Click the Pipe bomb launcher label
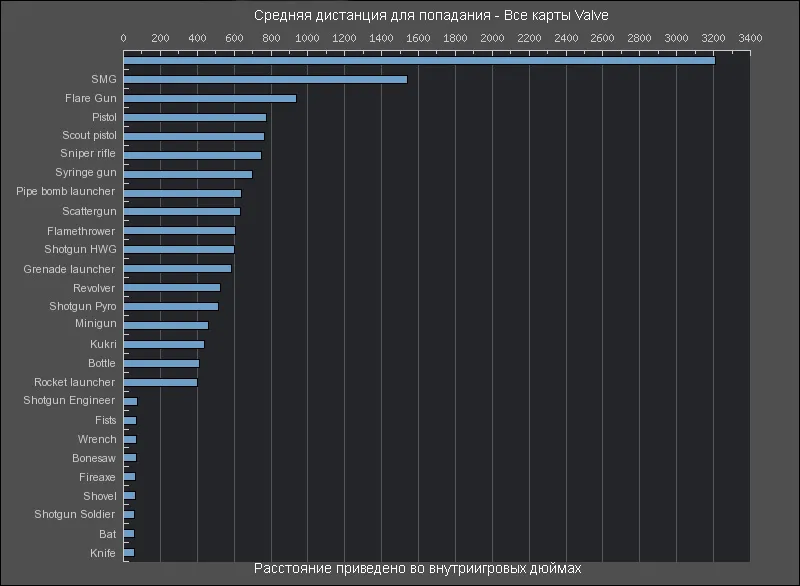Viewport: 800px width, 586px height. tap(65, 191)
